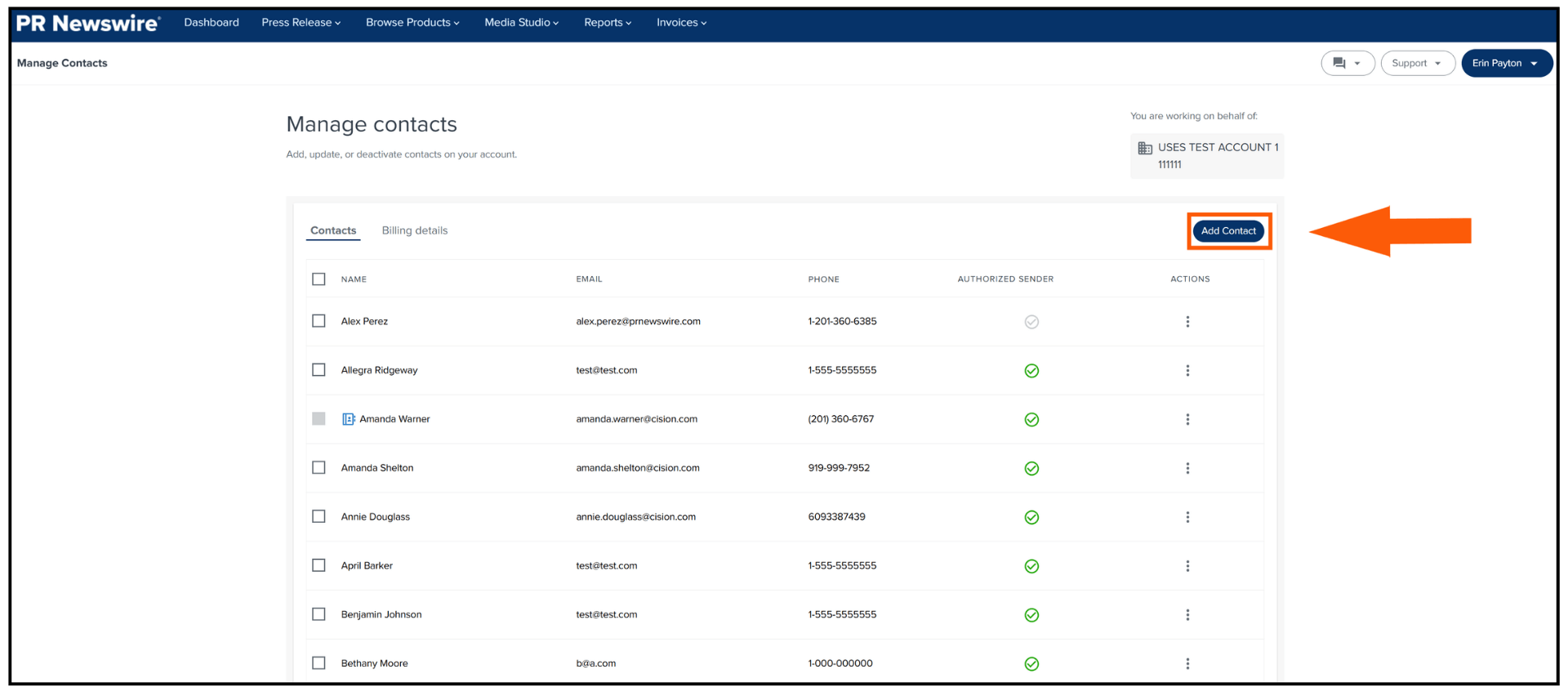Click gray authorized sender icon for Alex Perez
This screenshot has width=1568, height=692.
click(x=1031, y=322)
